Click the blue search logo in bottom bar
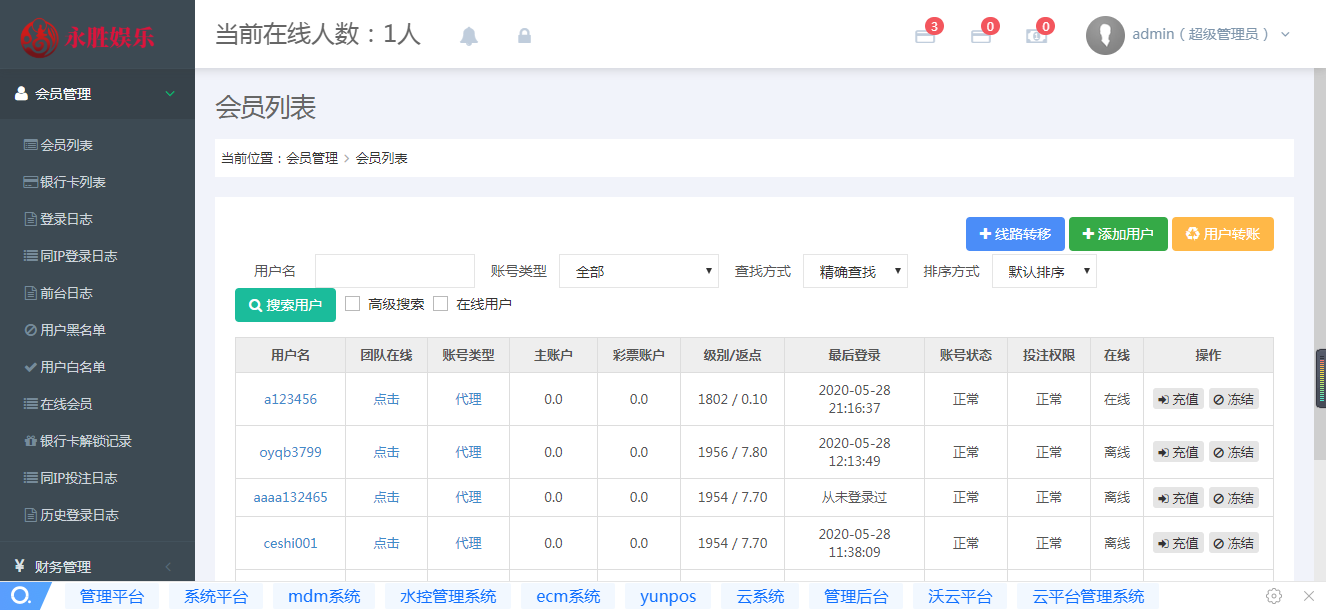1326x610 pixels. [x=20, y=596]
